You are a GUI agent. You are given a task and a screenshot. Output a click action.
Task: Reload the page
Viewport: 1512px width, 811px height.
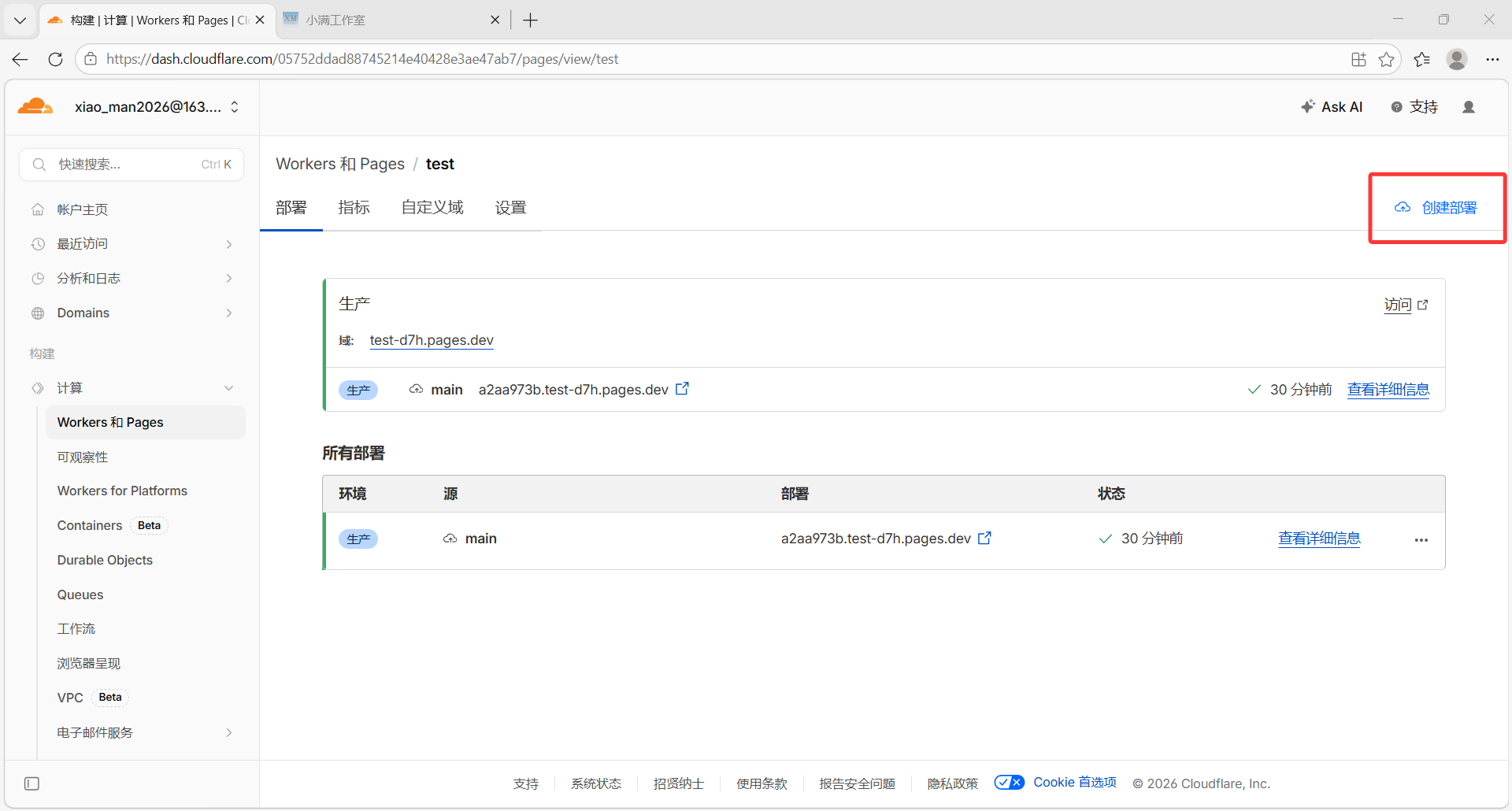coord(55,59)
